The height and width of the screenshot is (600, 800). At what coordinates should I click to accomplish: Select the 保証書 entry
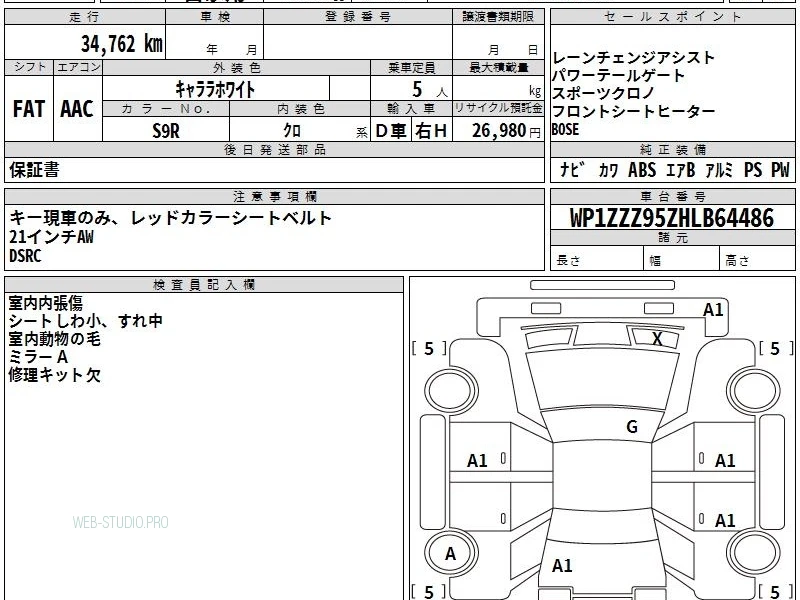point(34,170)
